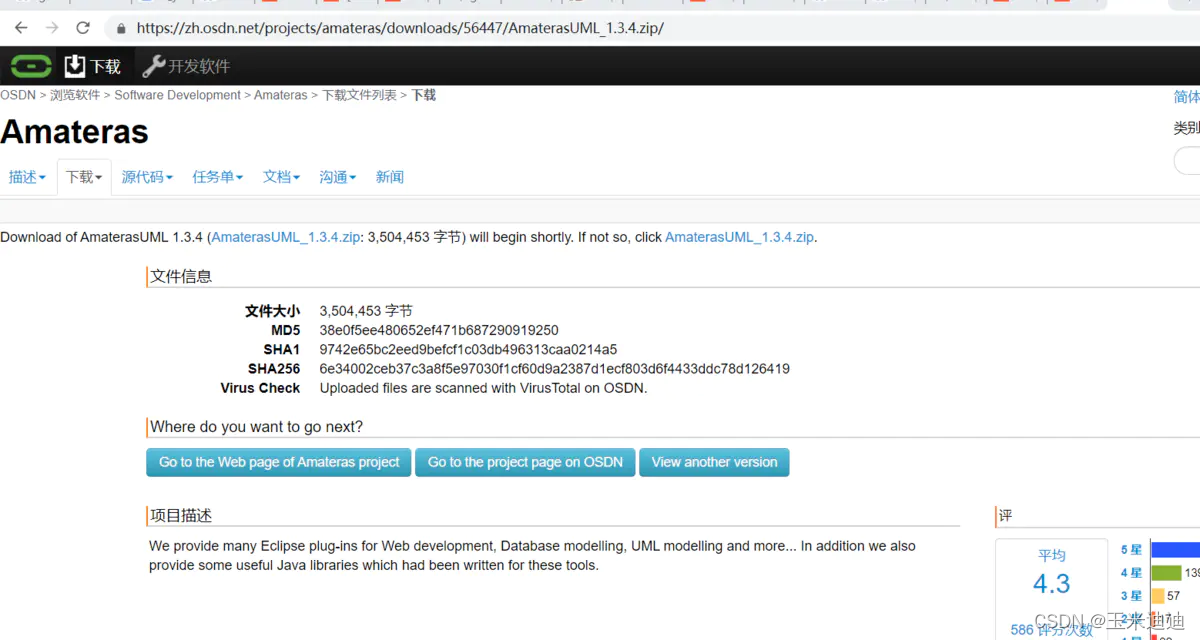Click the SHA256 hash value

[x=555, y=369]
